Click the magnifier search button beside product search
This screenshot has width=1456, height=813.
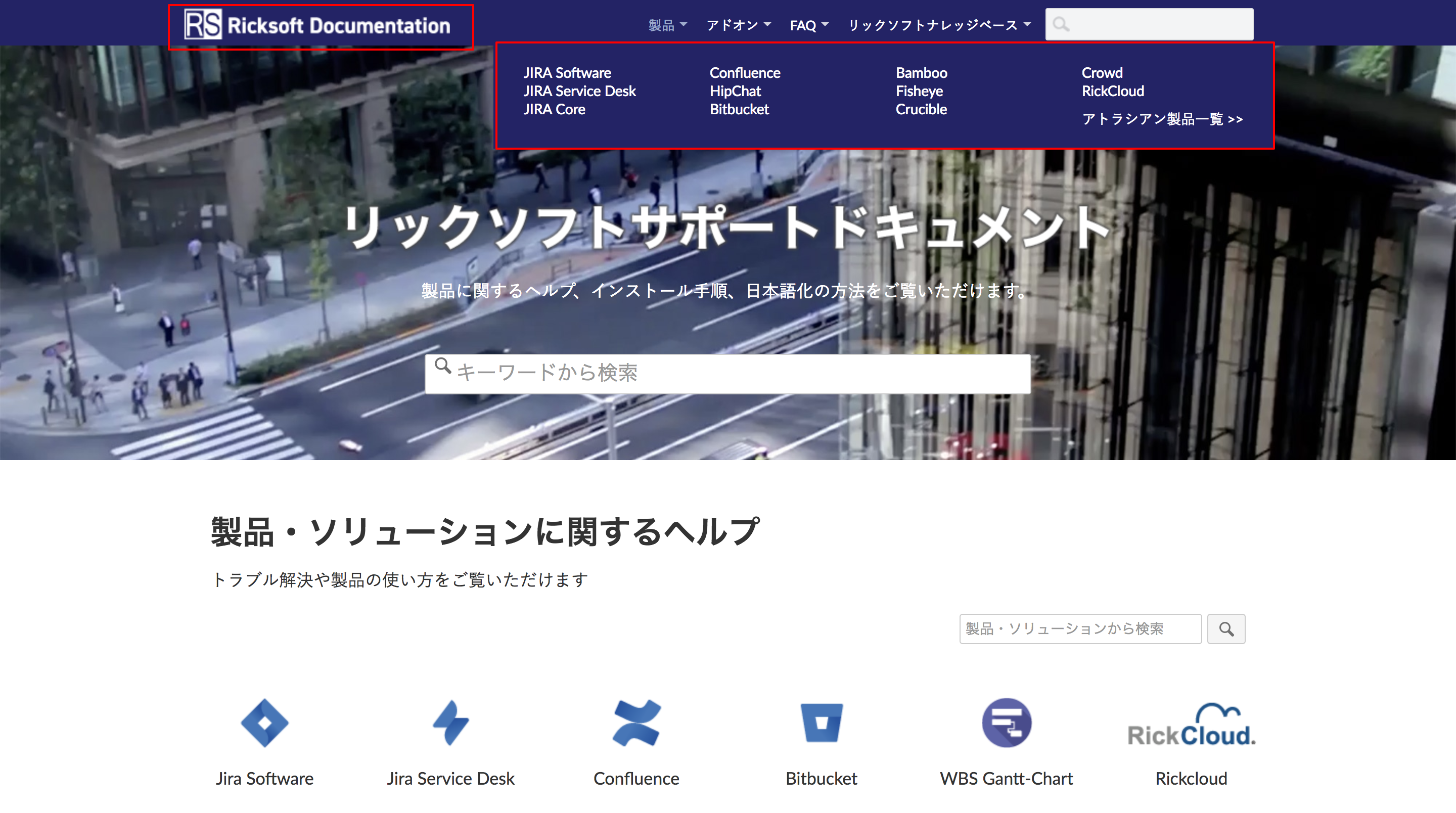point(1226,628)
